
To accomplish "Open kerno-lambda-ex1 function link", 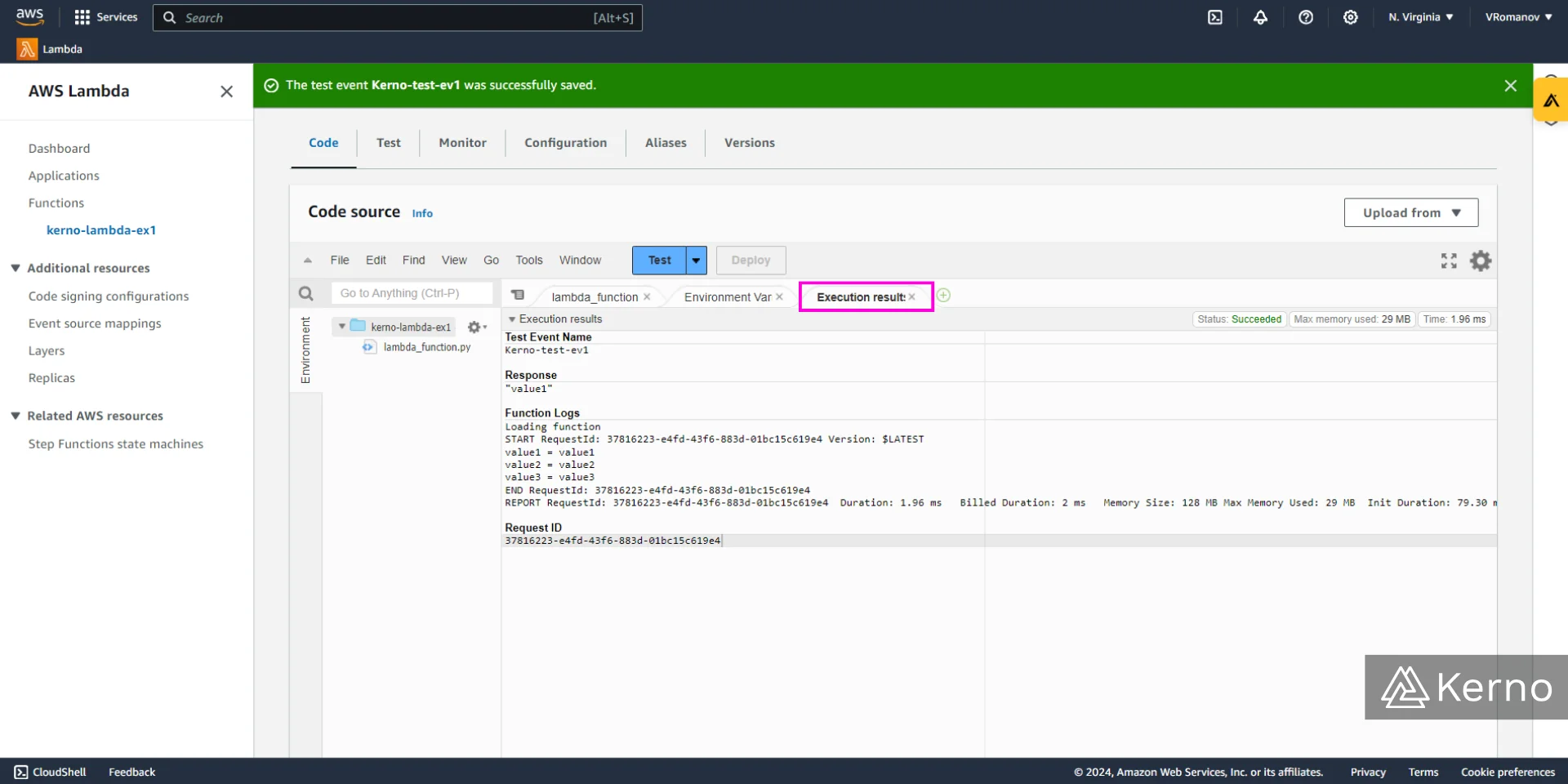I will [x=101, y=230].
